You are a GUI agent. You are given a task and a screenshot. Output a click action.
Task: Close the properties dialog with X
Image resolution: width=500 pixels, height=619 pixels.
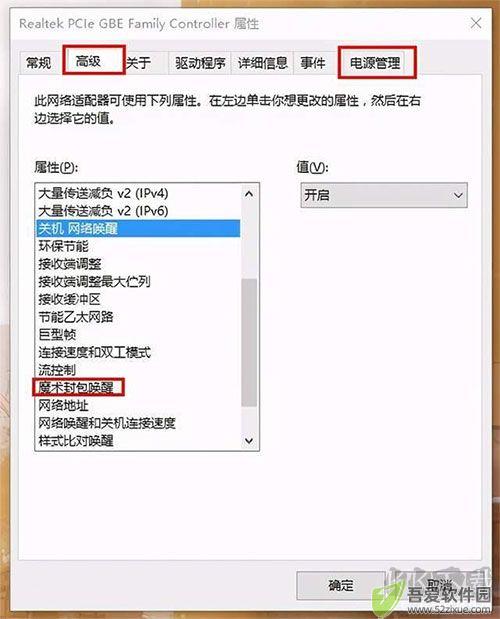(476, 23)
